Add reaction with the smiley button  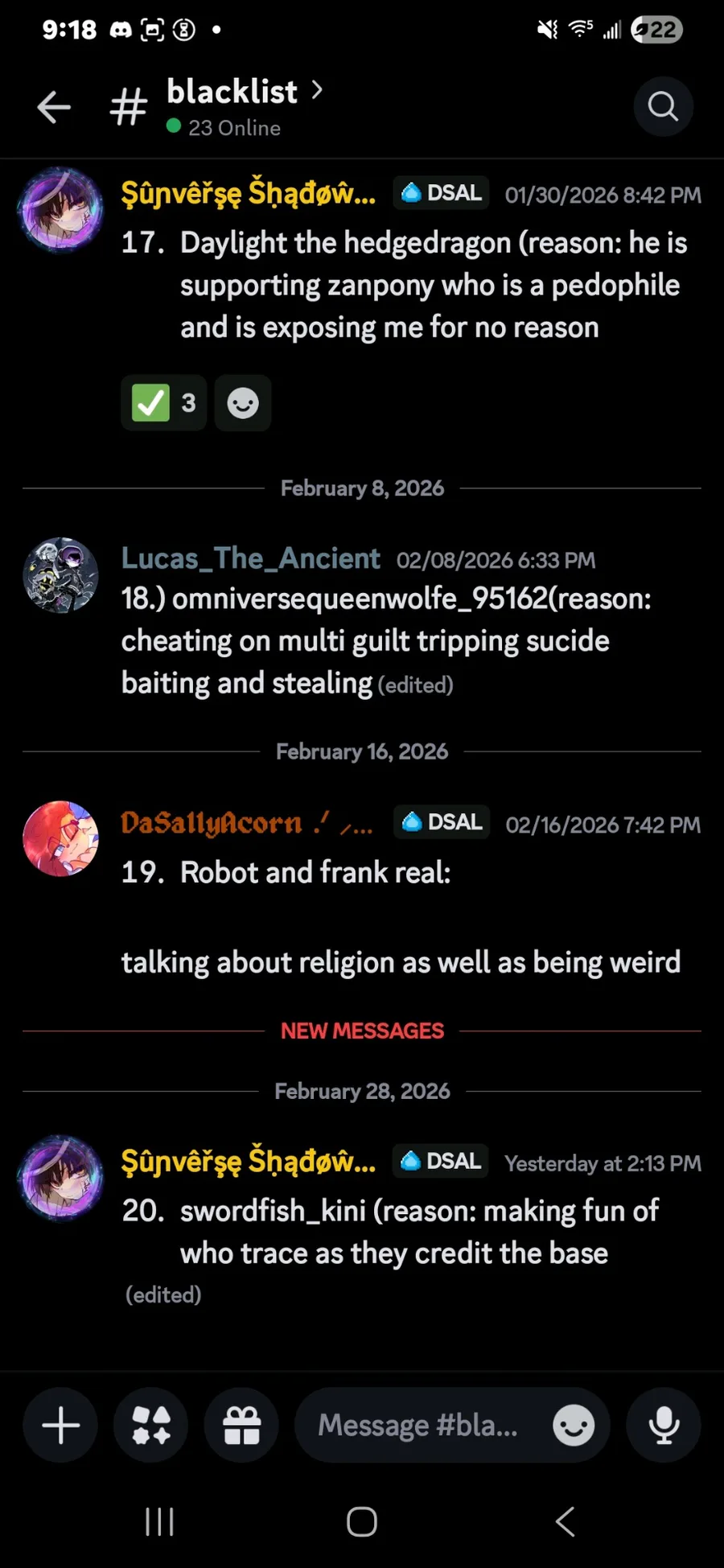[243, 403]
